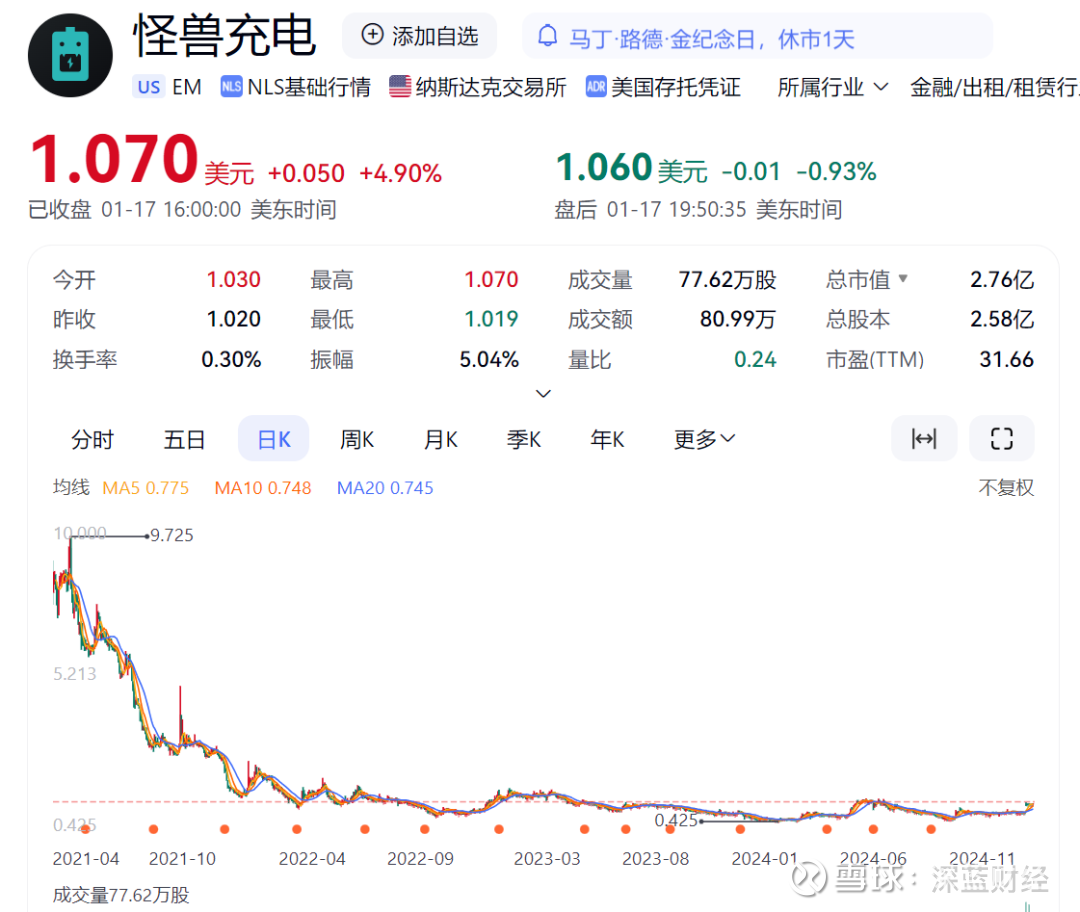Image resolution: width=1080 pixels, height=912 pixels.
Task: Click the MA10 0.748 indicator label
Action: click(263, 488)
